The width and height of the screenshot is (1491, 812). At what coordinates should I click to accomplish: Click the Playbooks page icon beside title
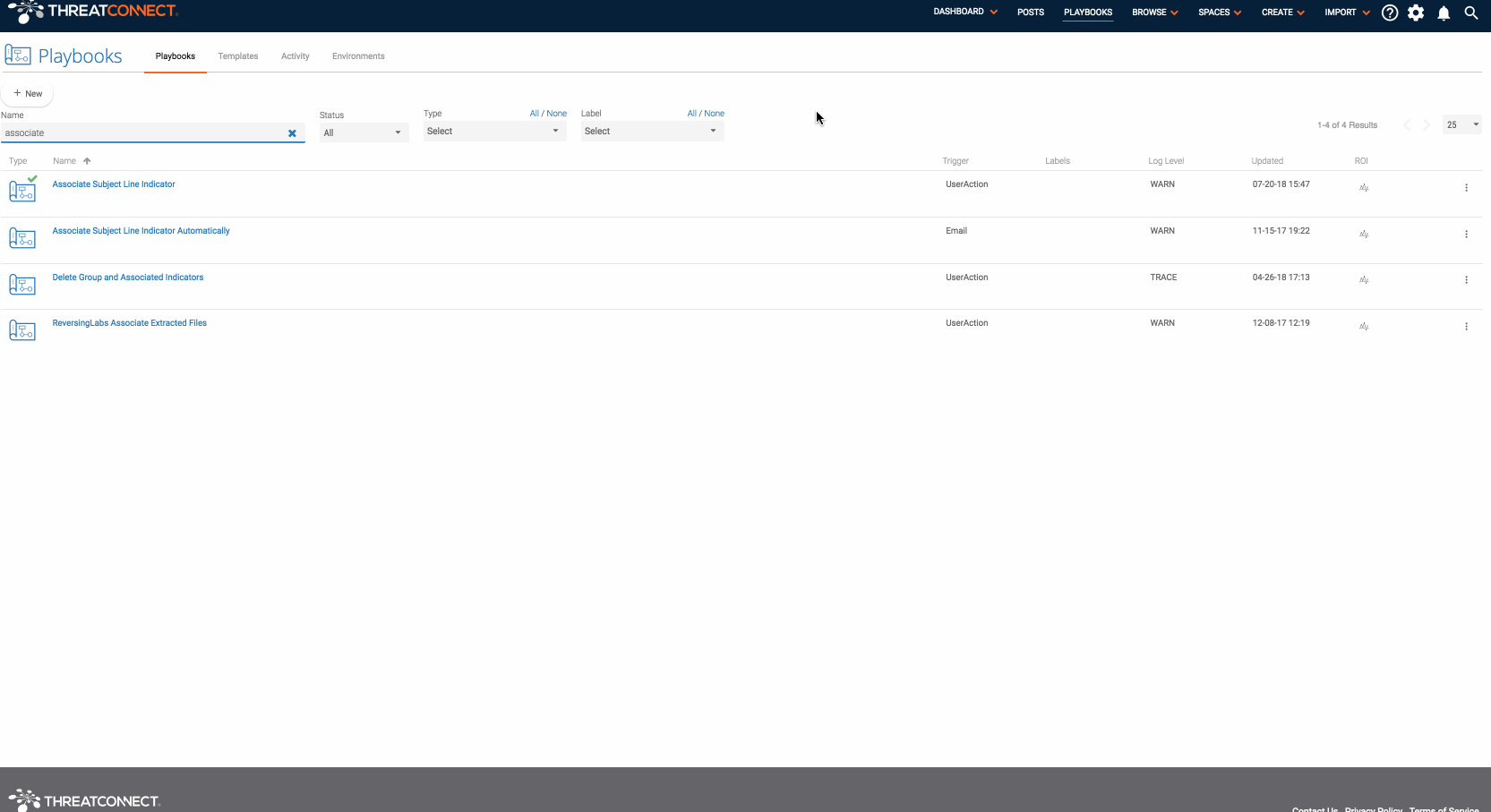coord(18,56)
